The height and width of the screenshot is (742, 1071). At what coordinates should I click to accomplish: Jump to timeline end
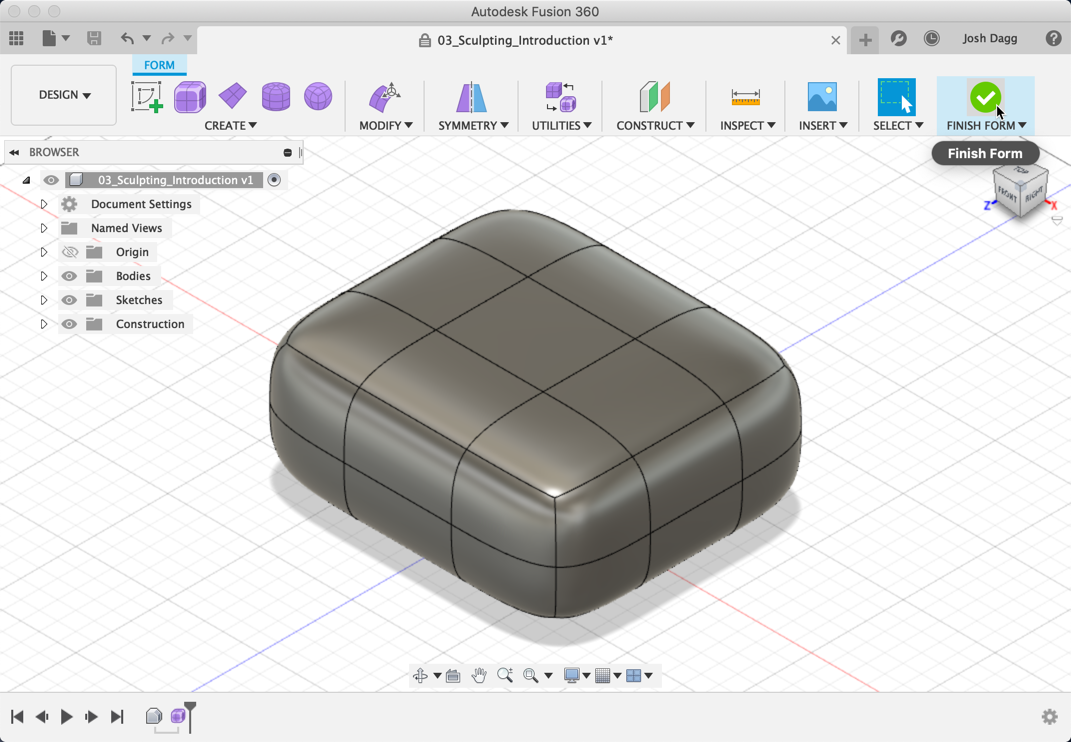[117, 717]
